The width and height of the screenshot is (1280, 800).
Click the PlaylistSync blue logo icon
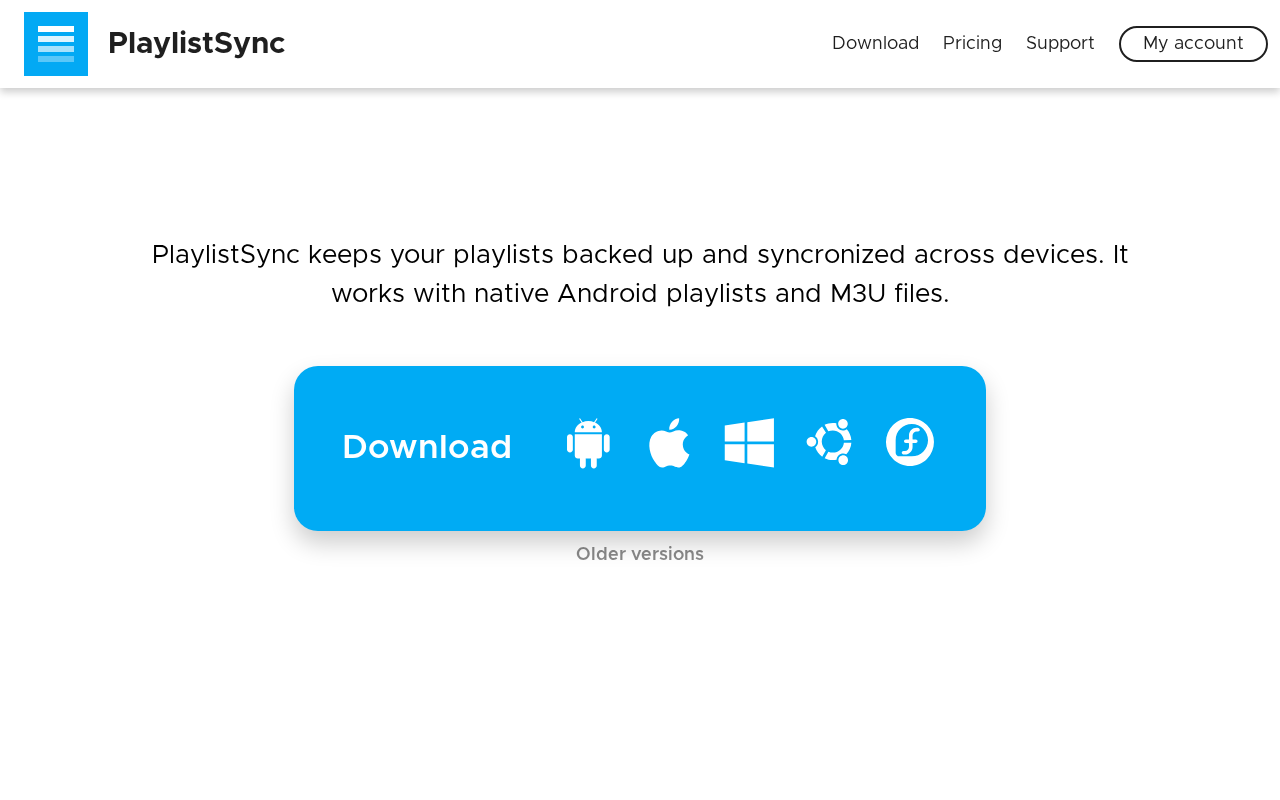point(56,44)
